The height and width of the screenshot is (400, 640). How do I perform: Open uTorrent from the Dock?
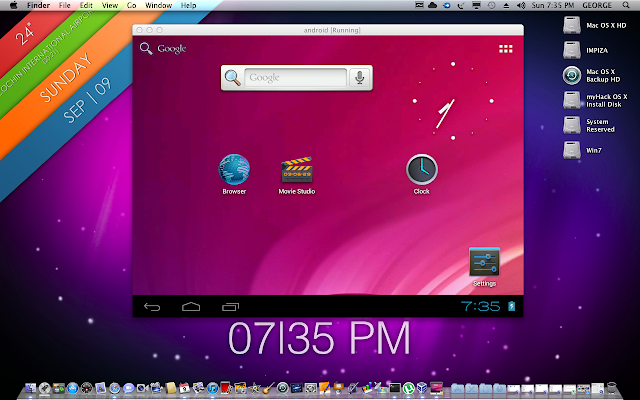[409, 388]
